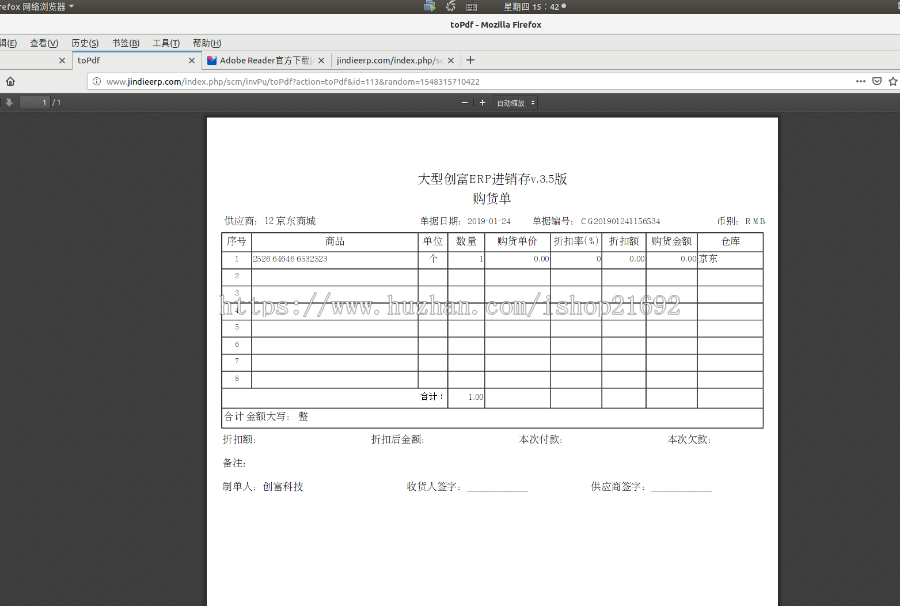Open the zoom level dropdown 自动缩放
The width and height of the screenshot is (900, 606).
click(516, 103)
